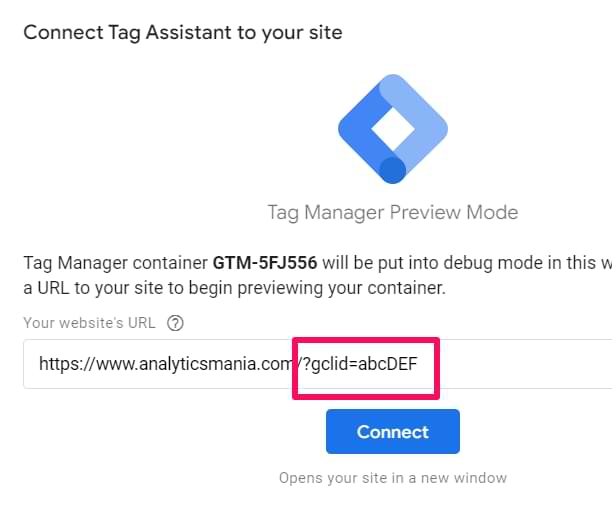Click the analyticsmania.com domain in the URL
This screenshot has height=513, width=612.
tap(194, 364)
